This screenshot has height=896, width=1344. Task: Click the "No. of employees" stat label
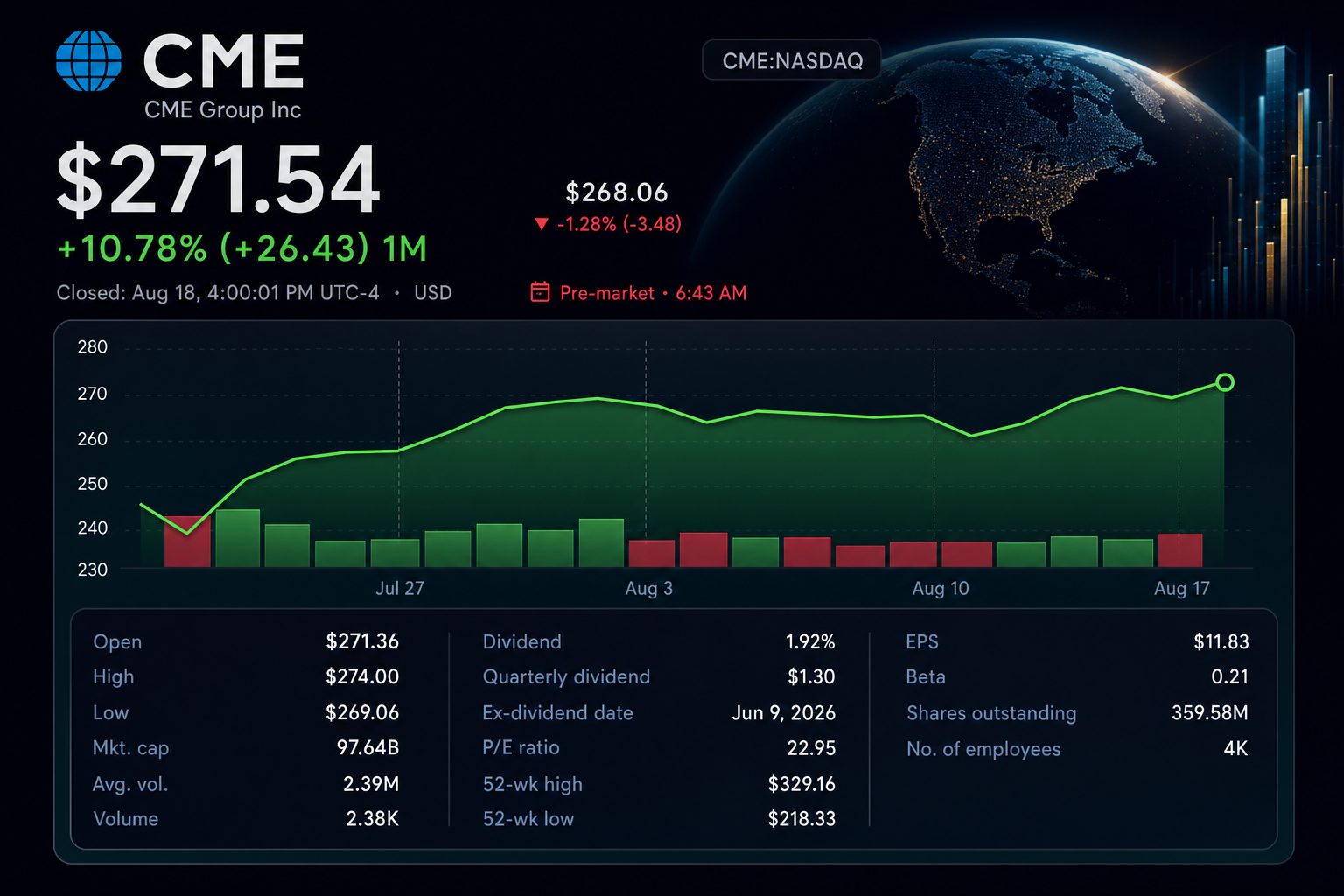tap(983, 749)
